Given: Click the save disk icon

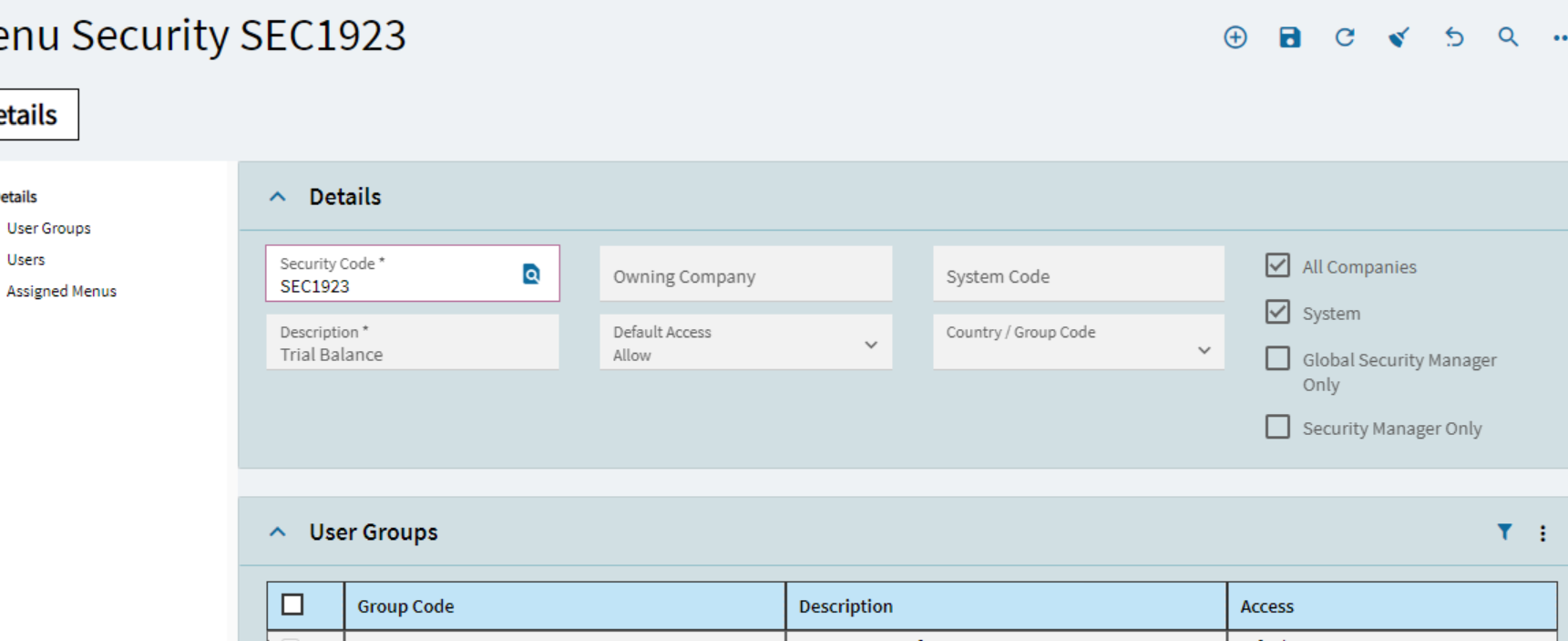Looking at the screenshot, I should click(x=1289, y=37).
